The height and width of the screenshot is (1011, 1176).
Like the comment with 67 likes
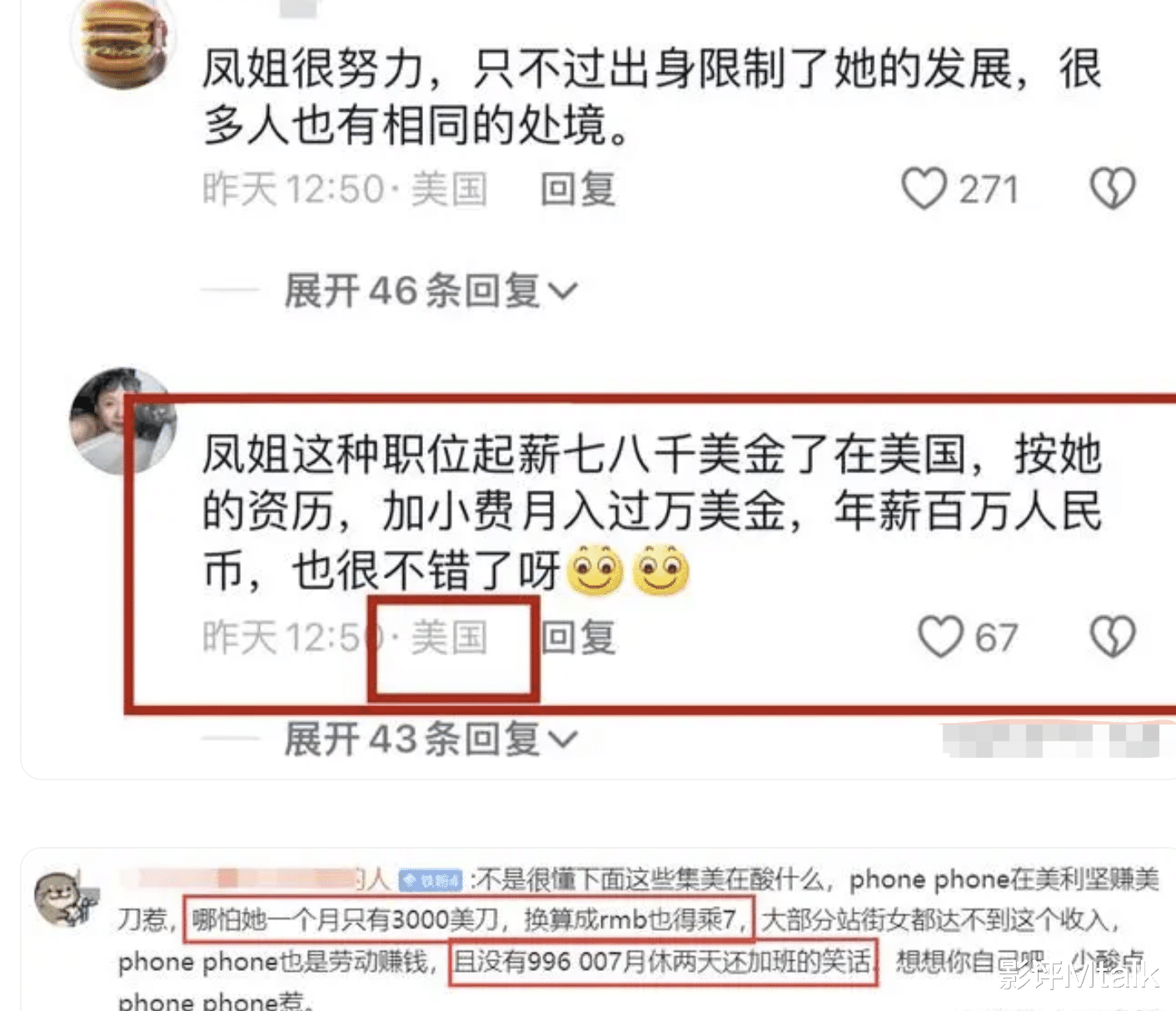[940, 637]
